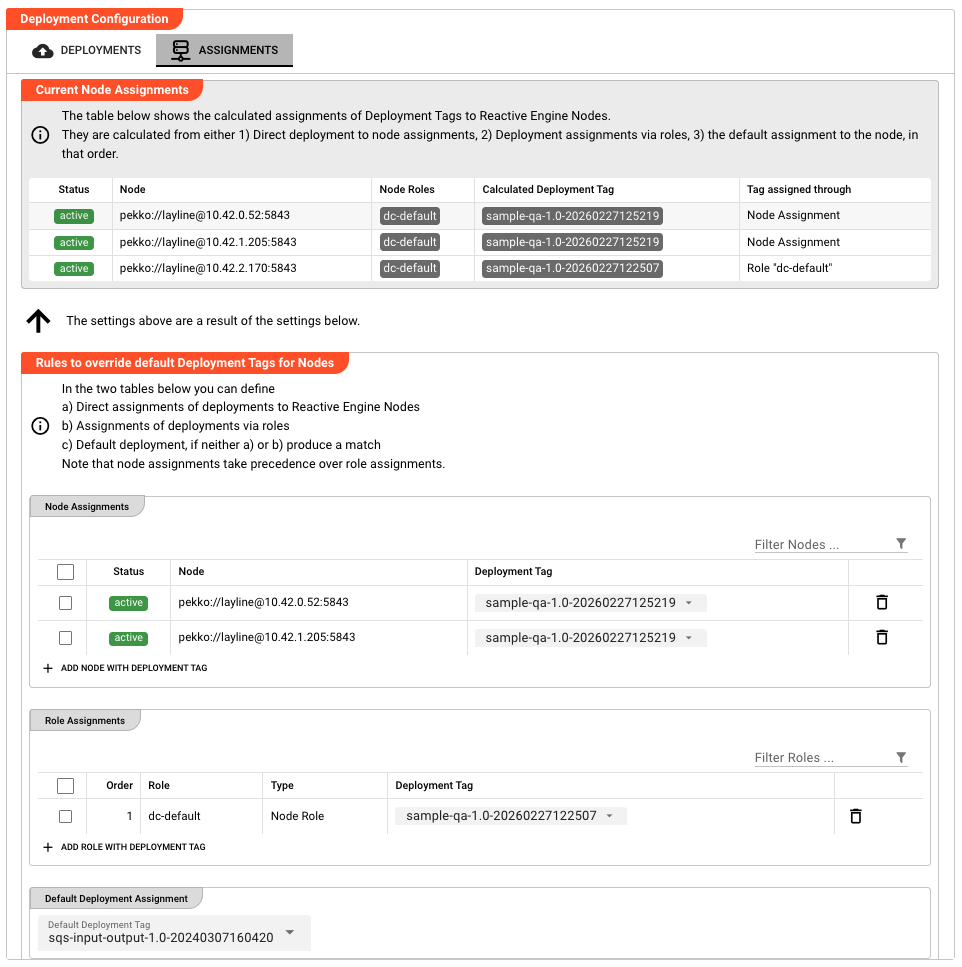962x967 pixels.
Task: Select the Assignments tab
Action: [224, 50]
